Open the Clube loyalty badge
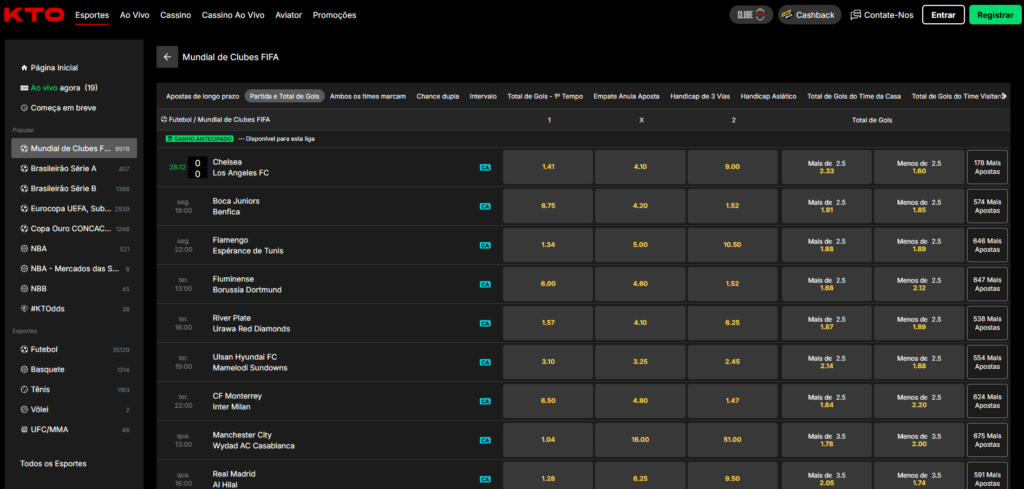Image resolution: width=1024 pixels, height=489 pixels. point(751,14)
